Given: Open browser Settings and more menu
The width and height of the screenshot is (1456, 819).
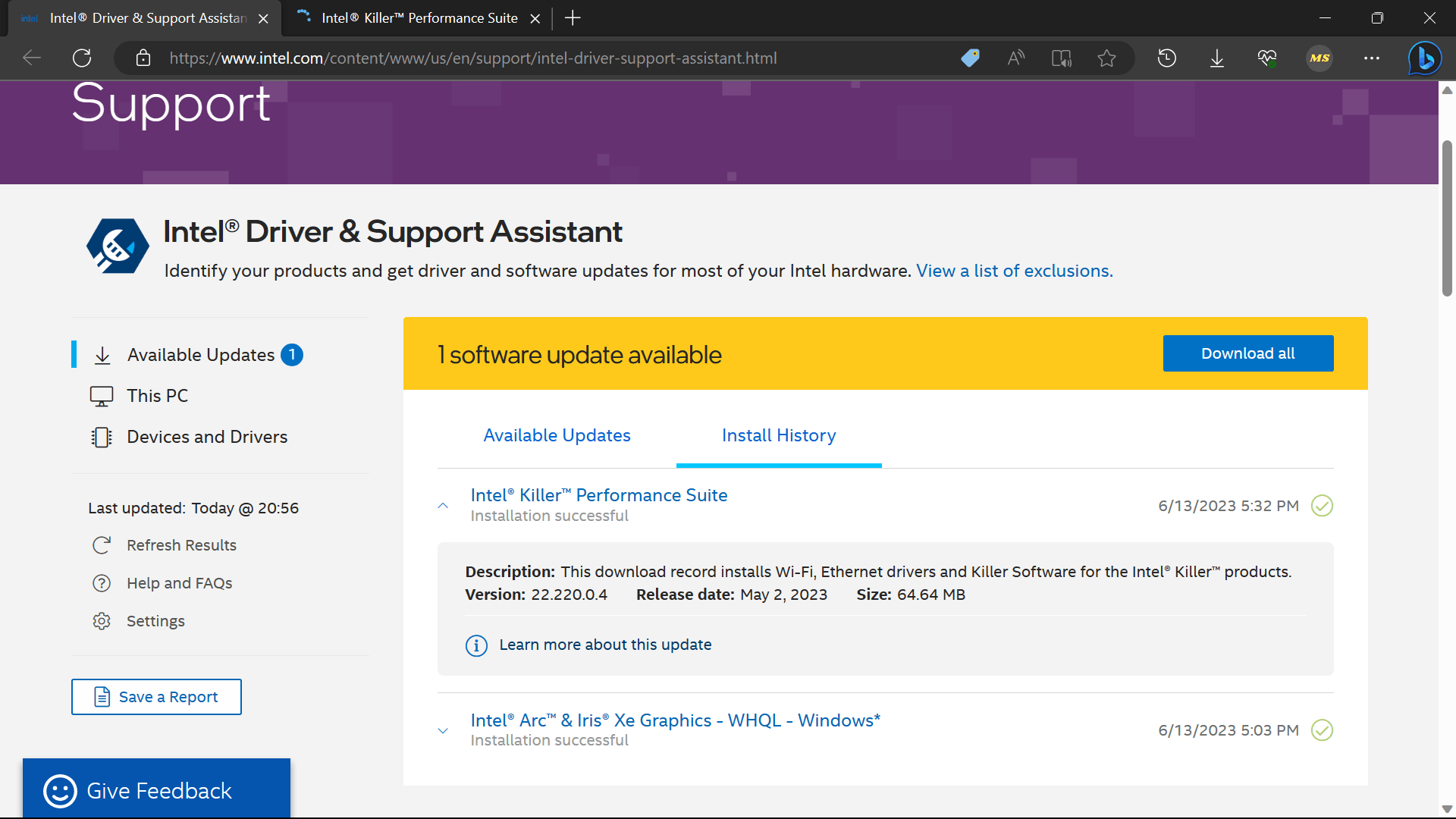Looking at the screenshot, I should [1372, 58].
